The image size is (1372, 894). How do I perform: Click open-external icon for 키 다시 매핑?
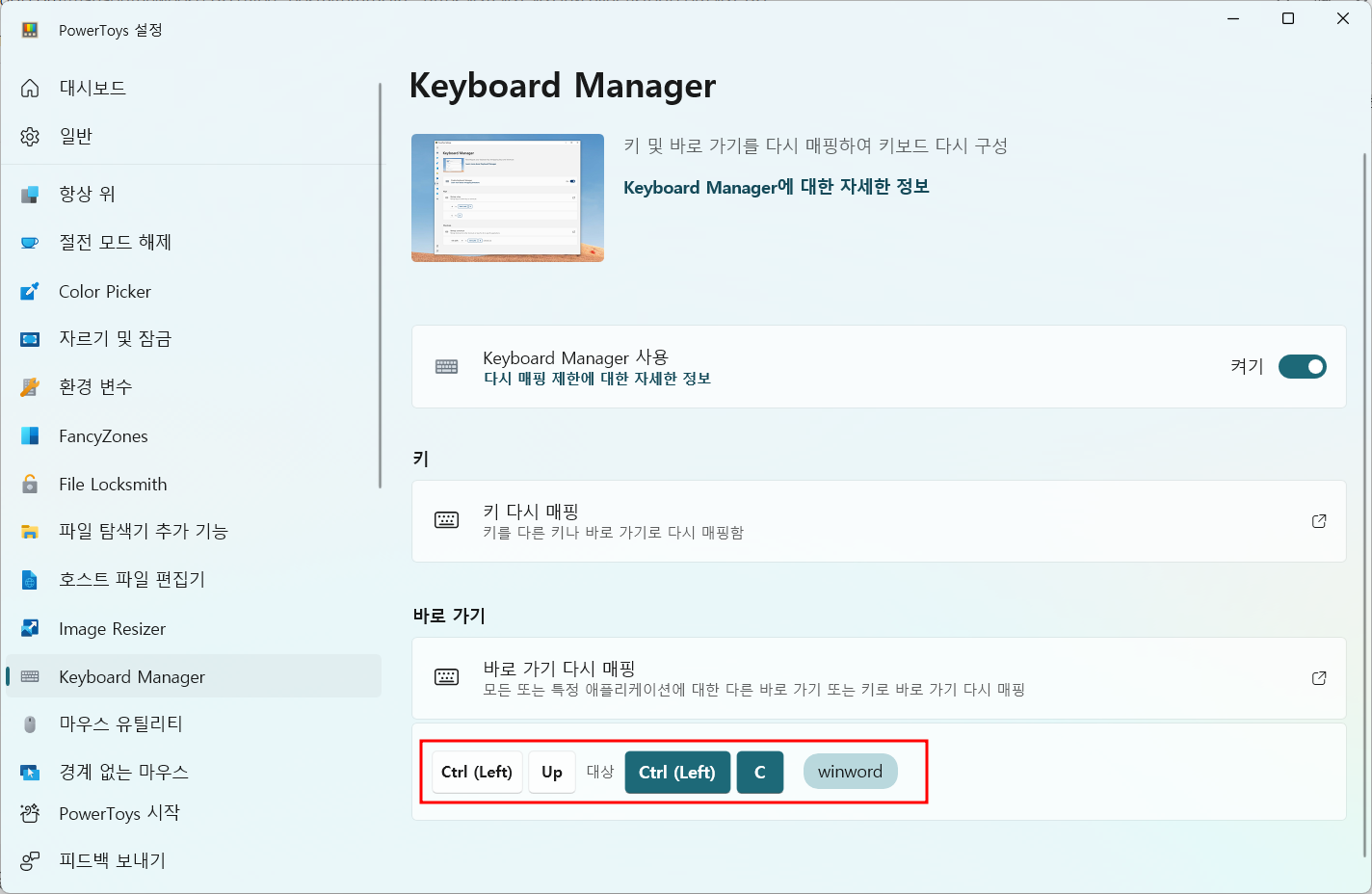pos(1319,521)
